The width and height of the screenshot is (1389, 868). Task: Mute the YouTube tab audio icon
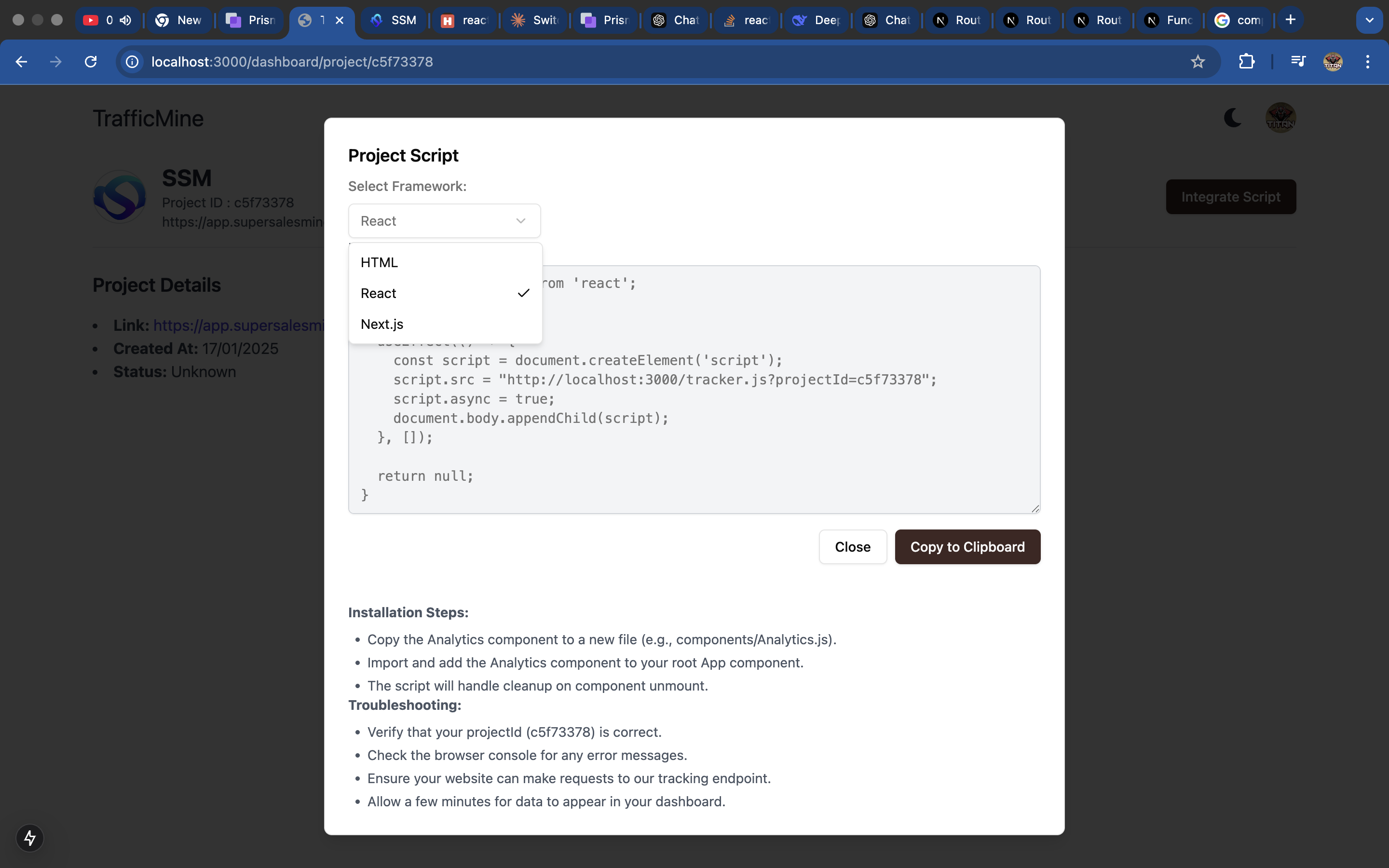pos(126,20)
